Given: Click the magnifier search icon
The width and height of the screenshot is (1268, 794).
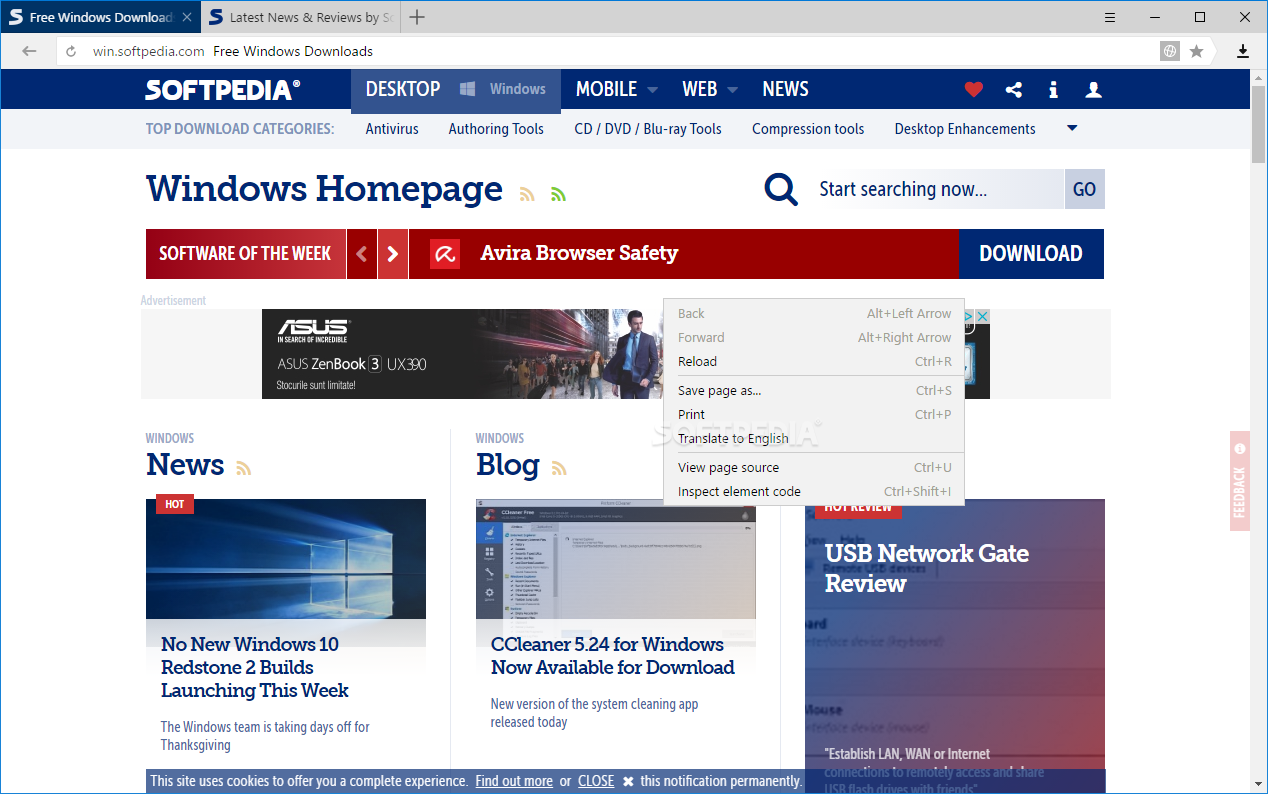Looking at the screenshot, I should pos(781,189).
